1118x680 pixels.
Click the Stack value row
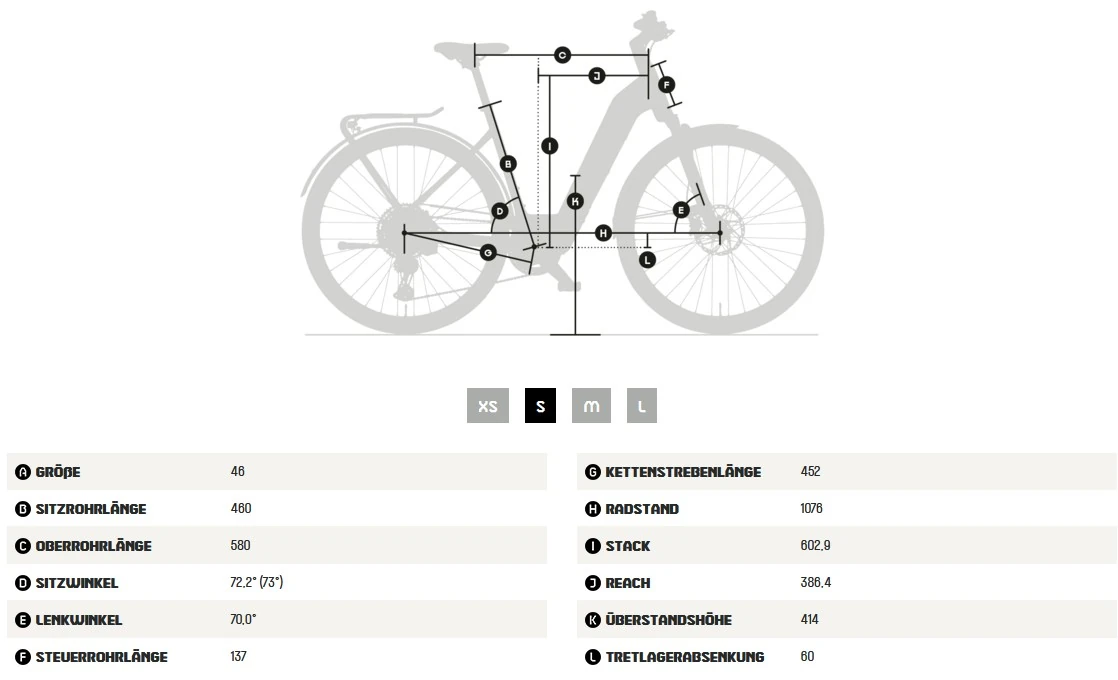[x=846, y=545]
